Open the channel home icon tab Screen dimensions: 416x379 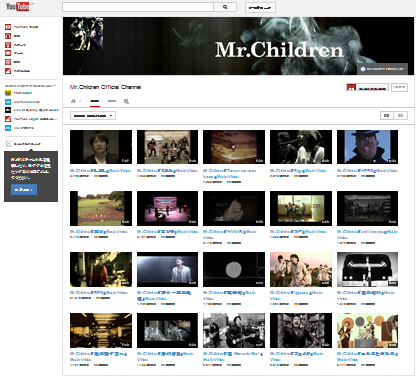tap(73, 101)
